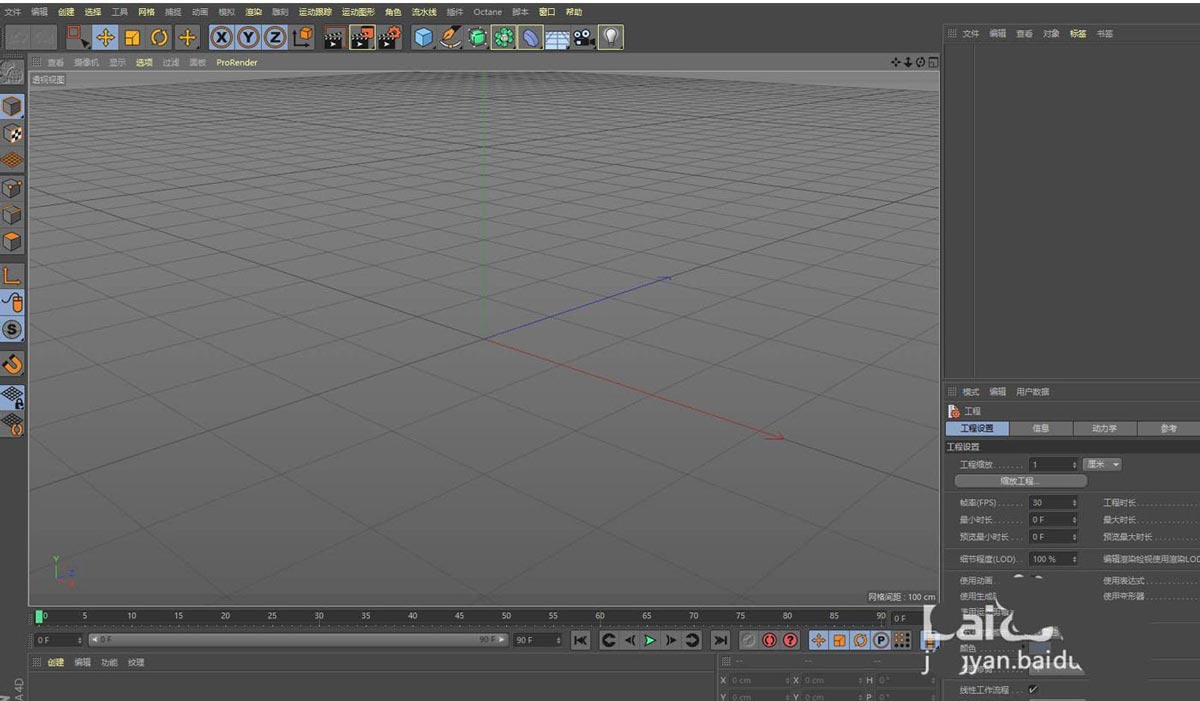Click the 帧率(FPS) value field
1200x701 pixels.
coord(1050,503)
